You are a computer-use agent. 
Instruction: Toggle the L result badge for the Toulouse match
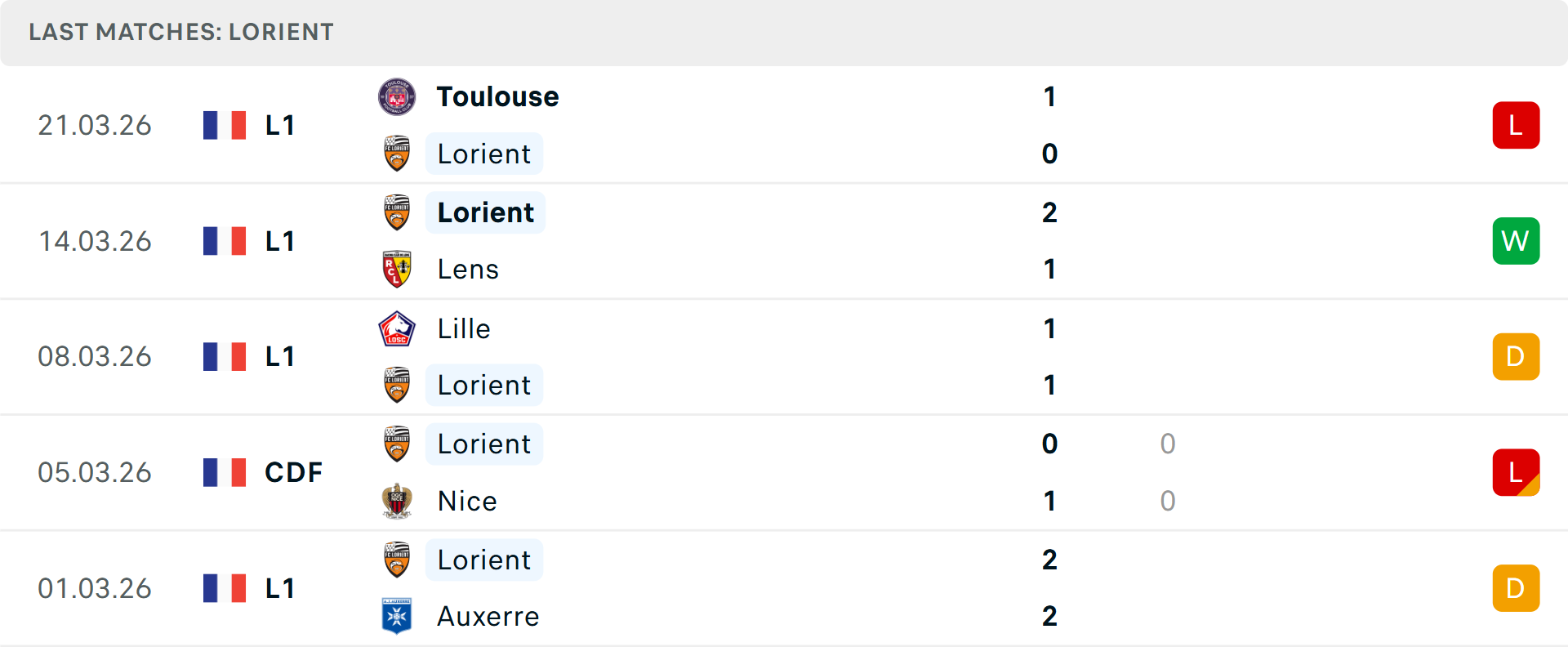[1517, 124]
